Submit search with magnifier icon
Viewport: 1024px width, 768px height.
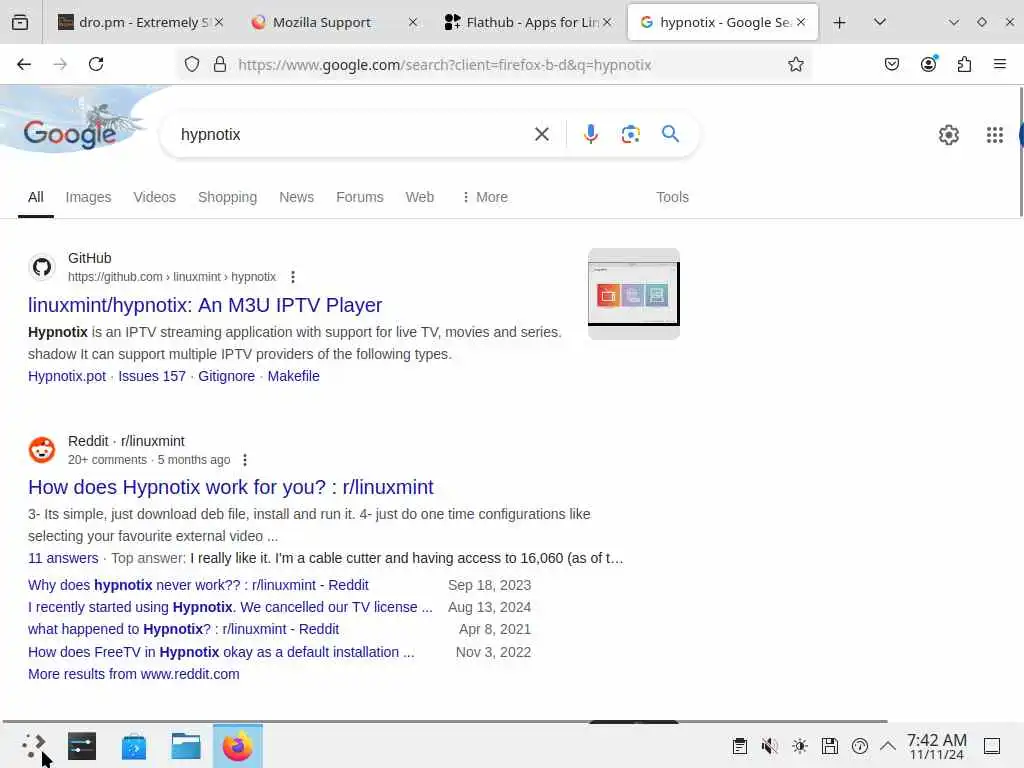click(670, 134)
